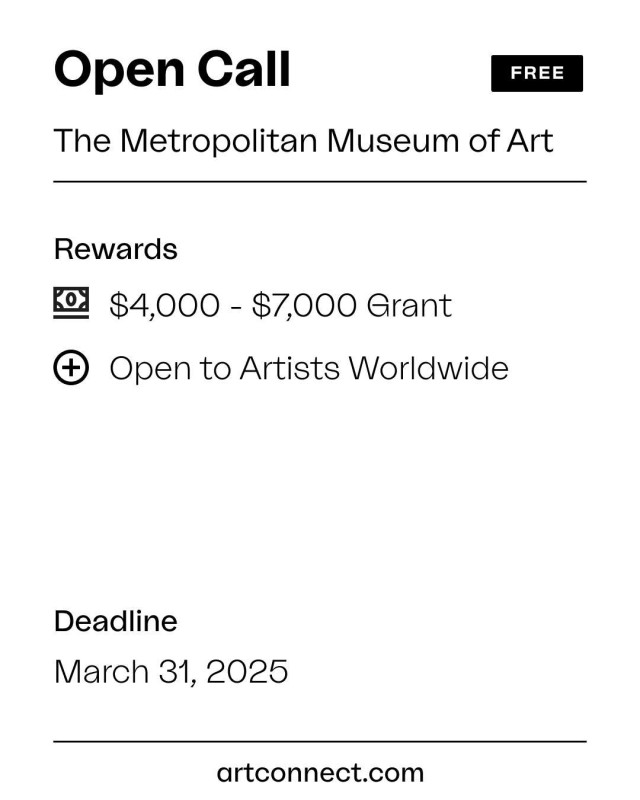Open the artconnect.com link
This screenshot has height=800, width=640.
coord(320,772)
